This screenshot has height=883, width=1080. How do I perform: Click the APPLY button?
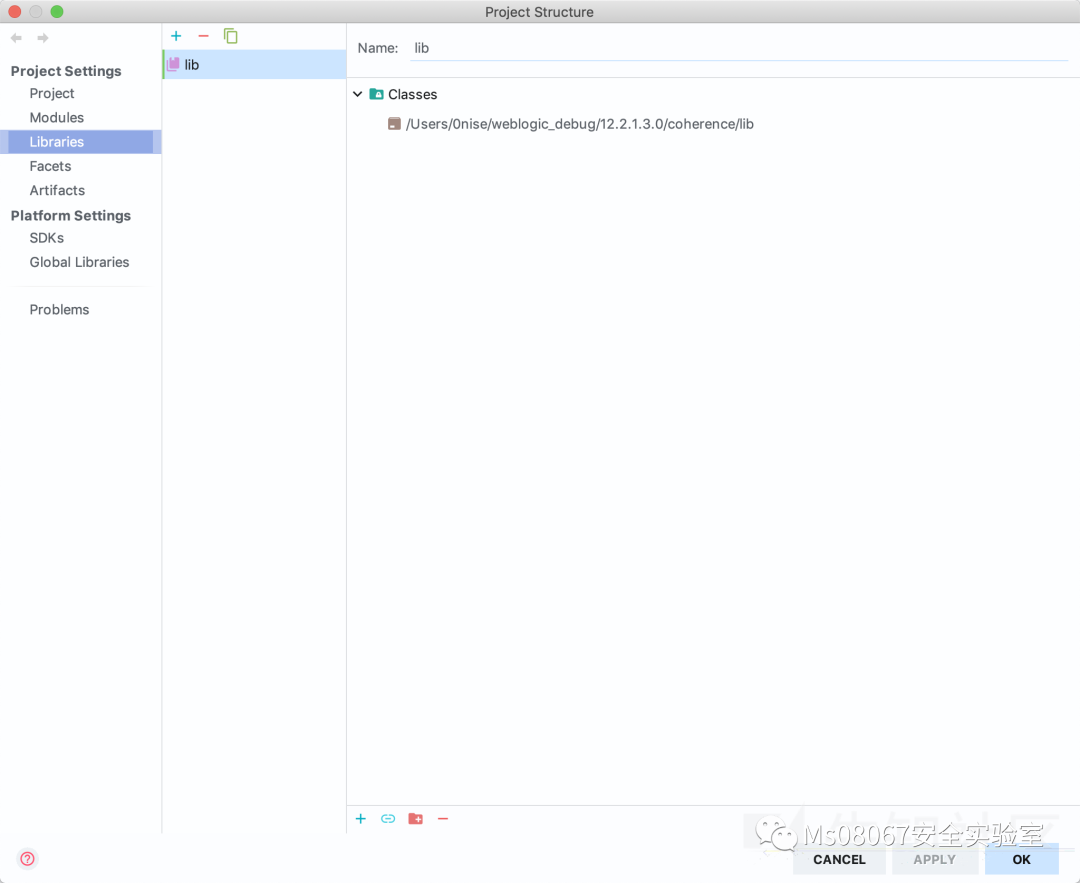(x=935, y=859)
